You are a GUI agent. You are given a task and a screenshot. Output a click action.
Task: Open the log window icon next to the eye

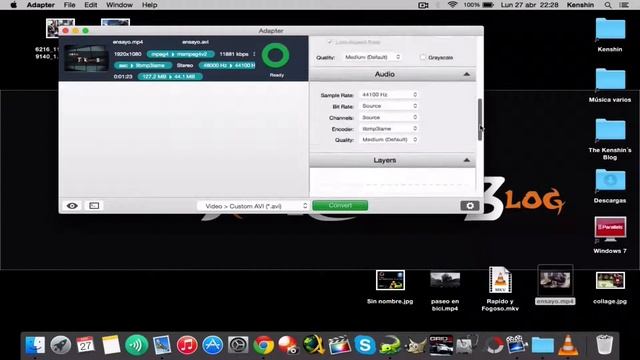[x=94, y=206]
